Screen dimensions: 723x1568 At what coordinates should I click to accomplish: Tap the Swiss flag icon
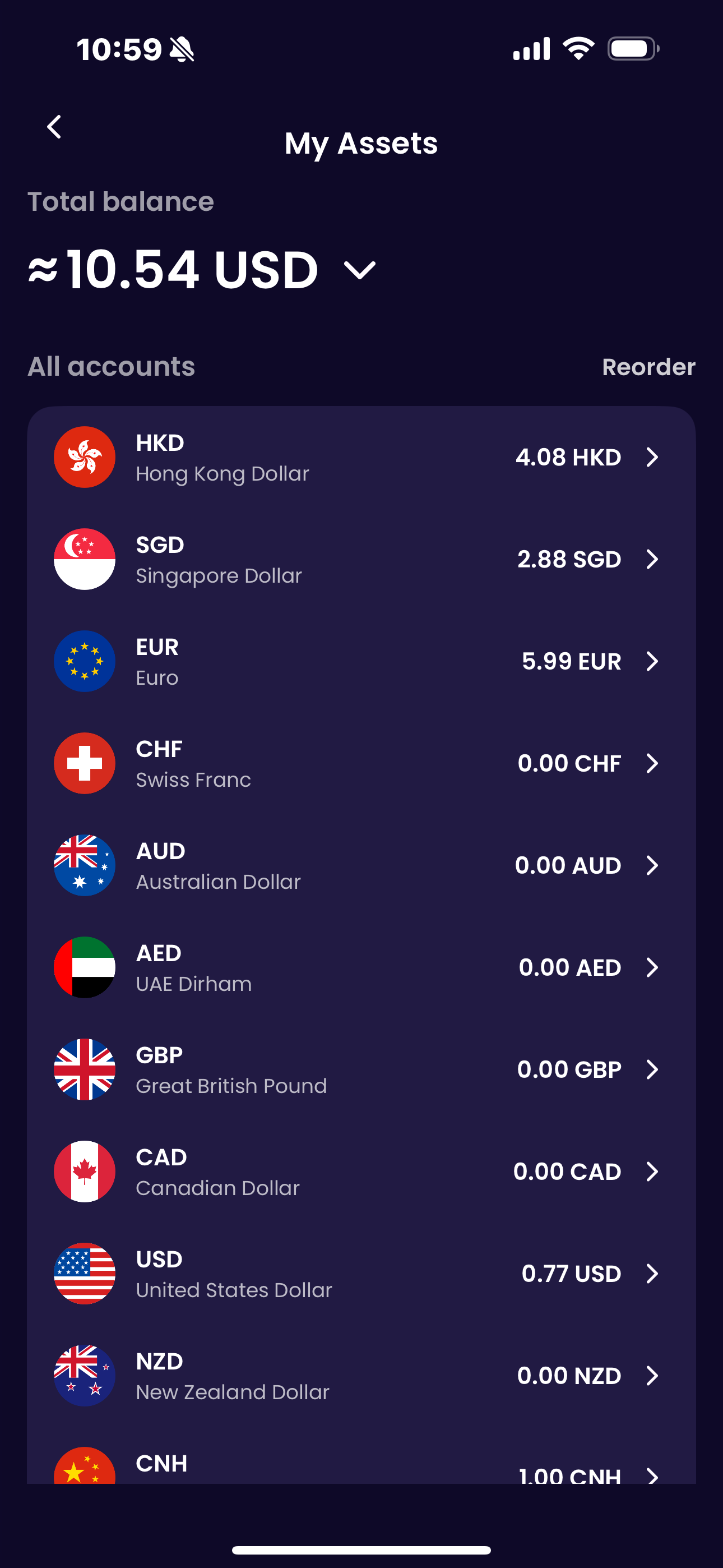click(x=85, y=763)
